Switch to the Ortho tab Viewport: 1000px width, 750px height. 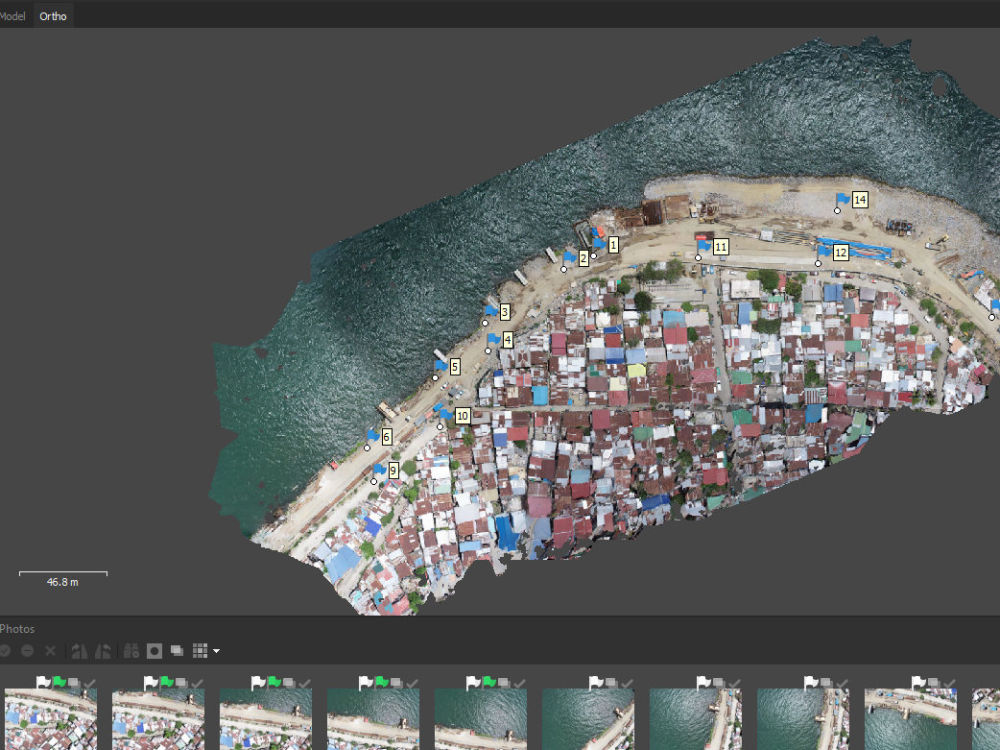coord(52,15)
